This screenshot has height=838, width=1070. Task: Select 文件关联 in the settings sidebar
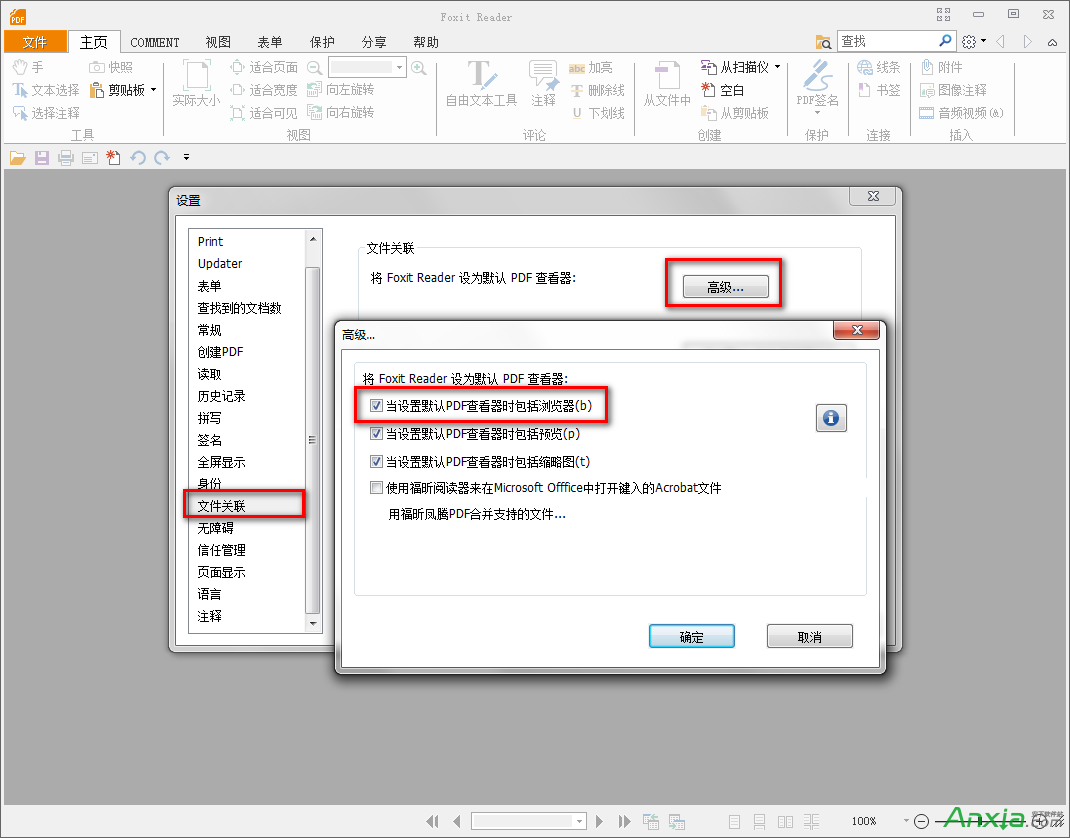[221, 505]
